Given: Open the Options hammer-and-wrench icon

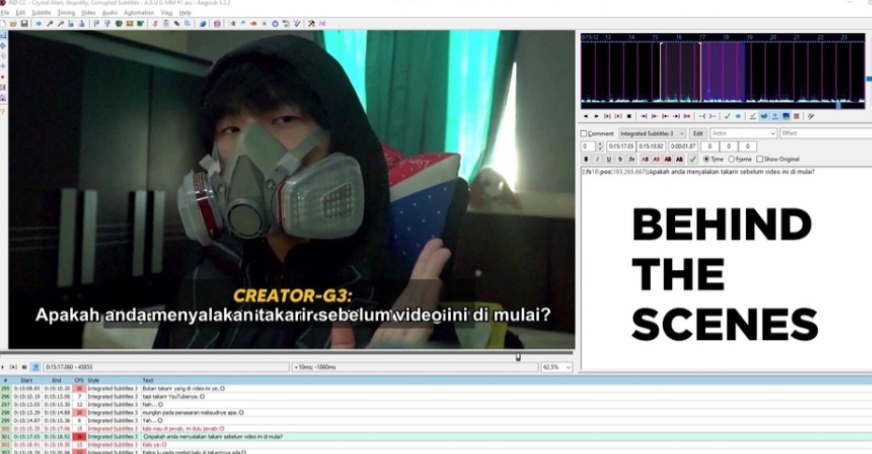Looking at the screenshot, I should pos(311,24).
